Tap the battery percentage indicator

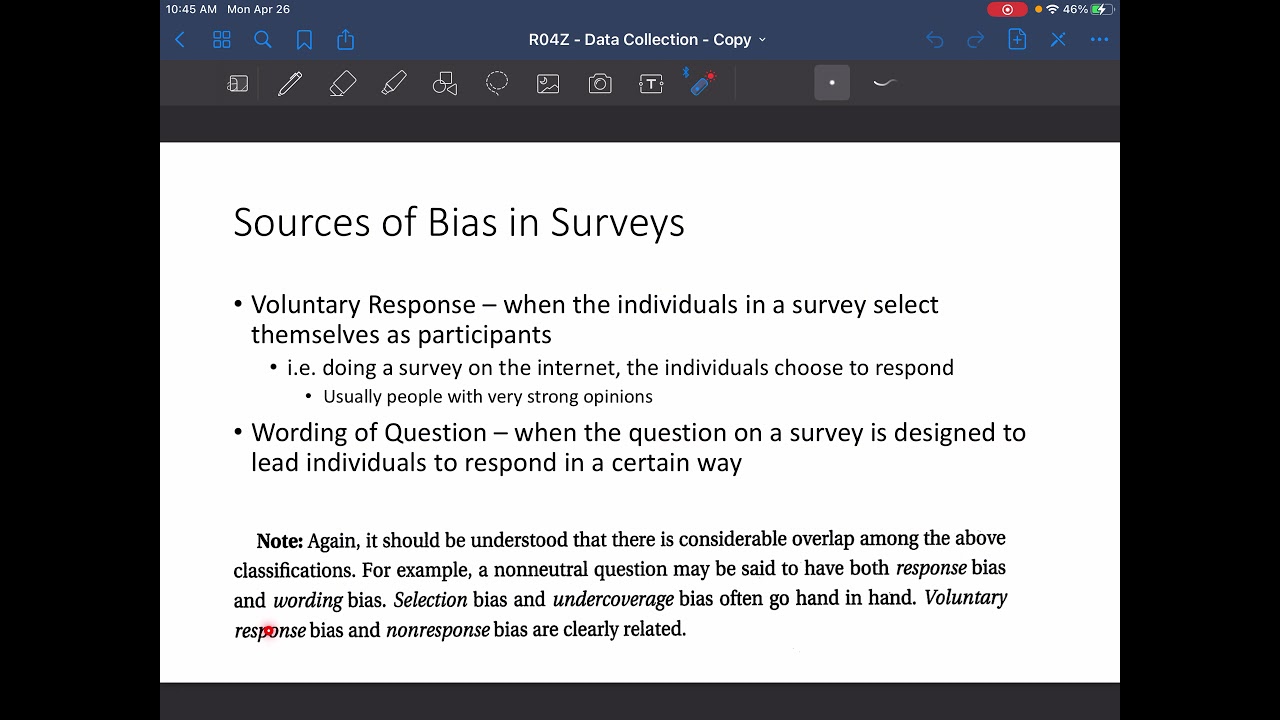[x=1076, y=9]
